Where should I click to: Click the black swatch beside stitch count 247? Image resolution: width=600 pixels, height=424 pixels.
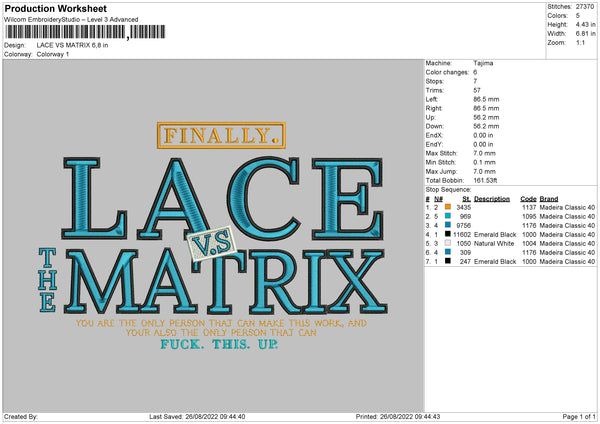click(448, 261)
